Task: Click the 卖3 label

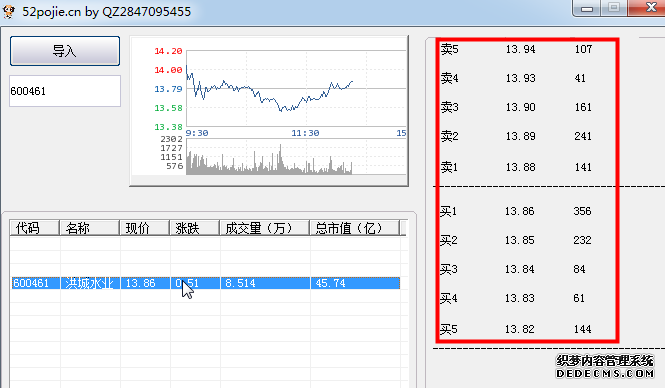Action: pyautogui.click(x=450, y=107)
